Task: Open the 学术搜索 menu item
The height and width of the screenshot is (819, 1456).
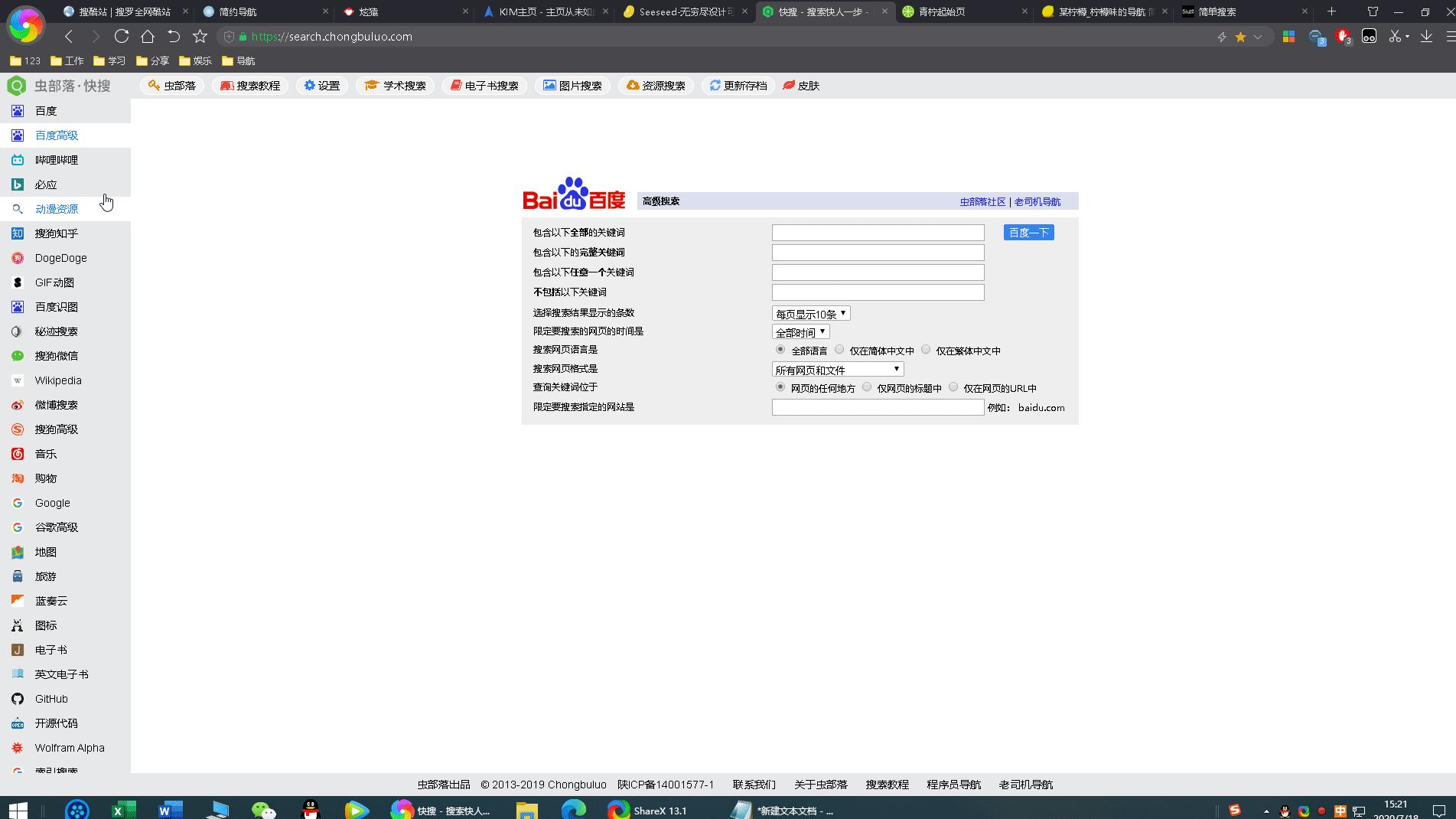Action: pyautogui.click(x=396, y=86)
